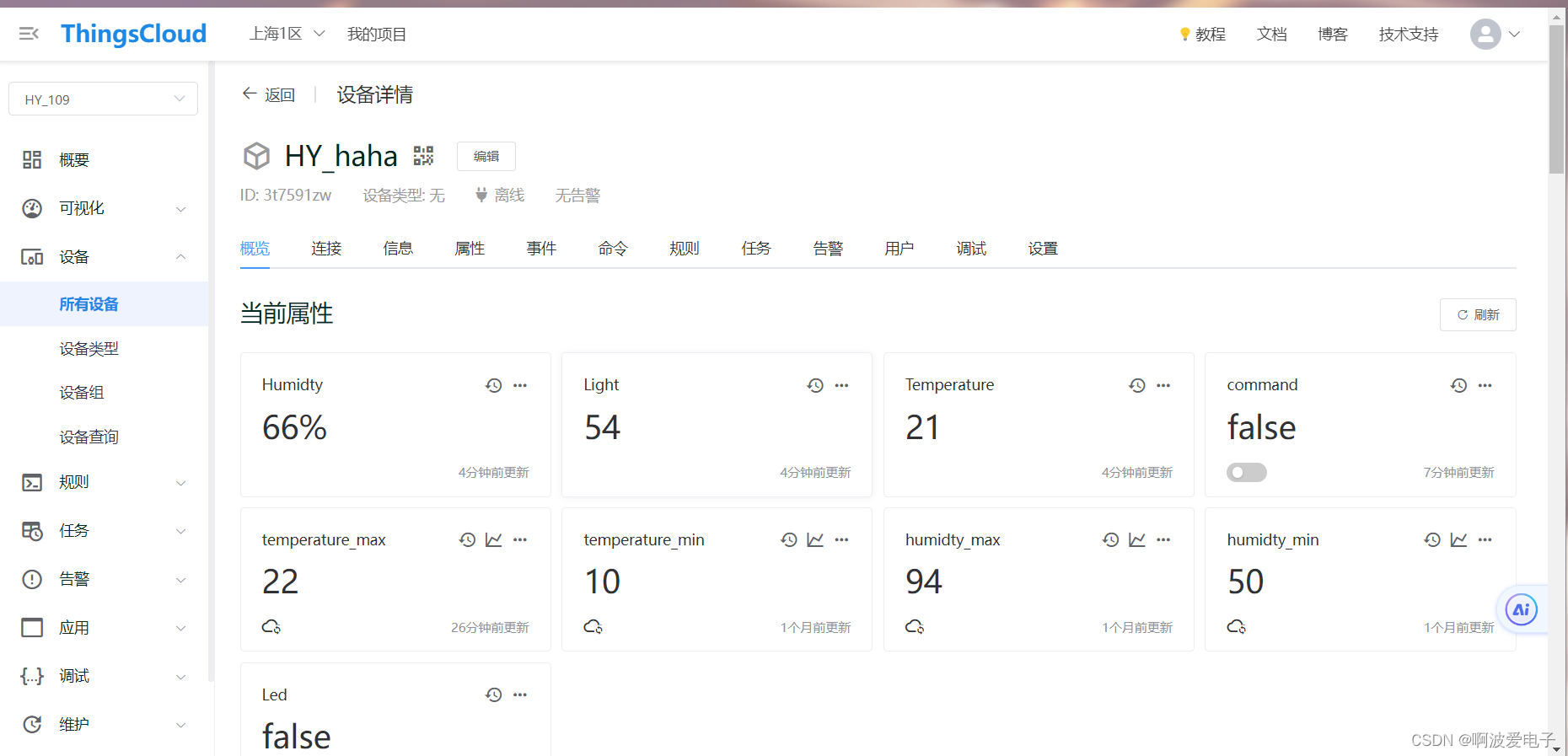This screenshot has width=1568, height=756.
Task: Open more options on the humidty_min card
Action: click(x=1485, y=539)
